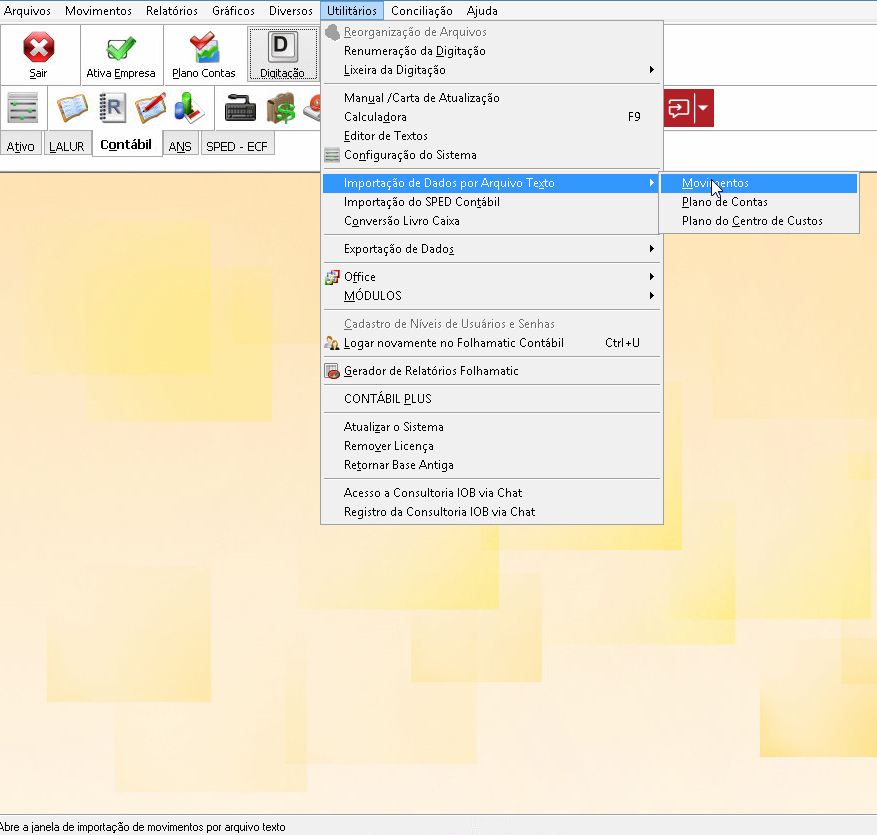Image resolution: width=877 pixels, height=835 pixels.
Task: Switch to the SPED - ECF tab
Action: click(x=237, y=146)
